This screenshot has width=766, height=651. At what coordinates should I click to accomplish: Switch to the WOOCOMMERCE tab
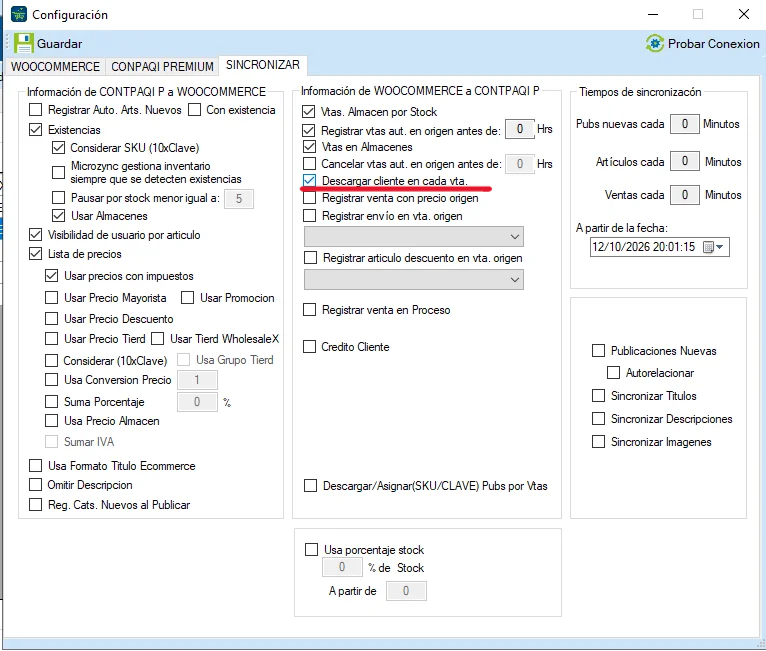55,66
